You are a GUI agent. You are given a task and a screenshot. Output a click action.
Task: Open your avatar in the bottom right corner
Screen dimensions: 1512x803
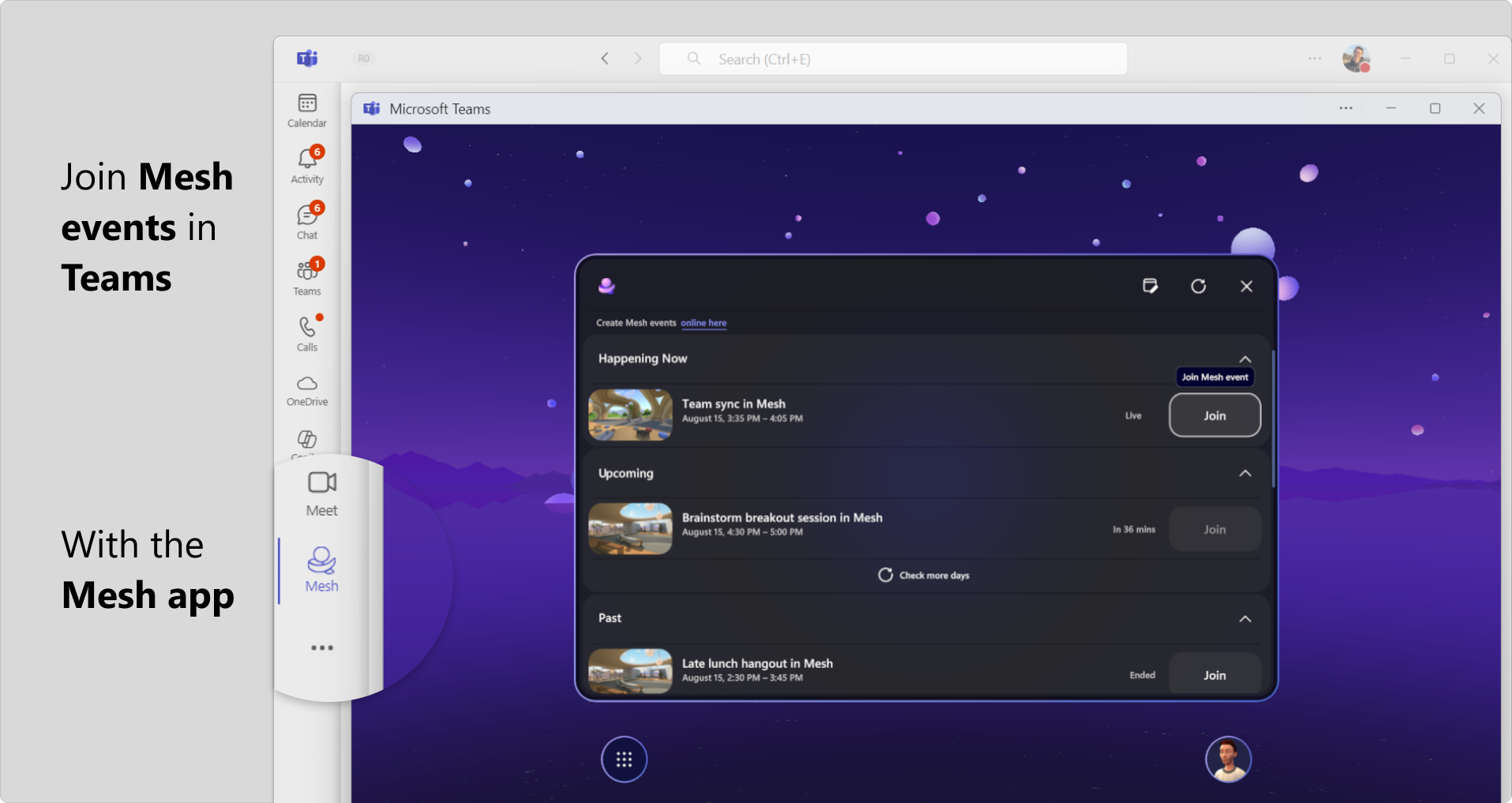point(1228,759)
